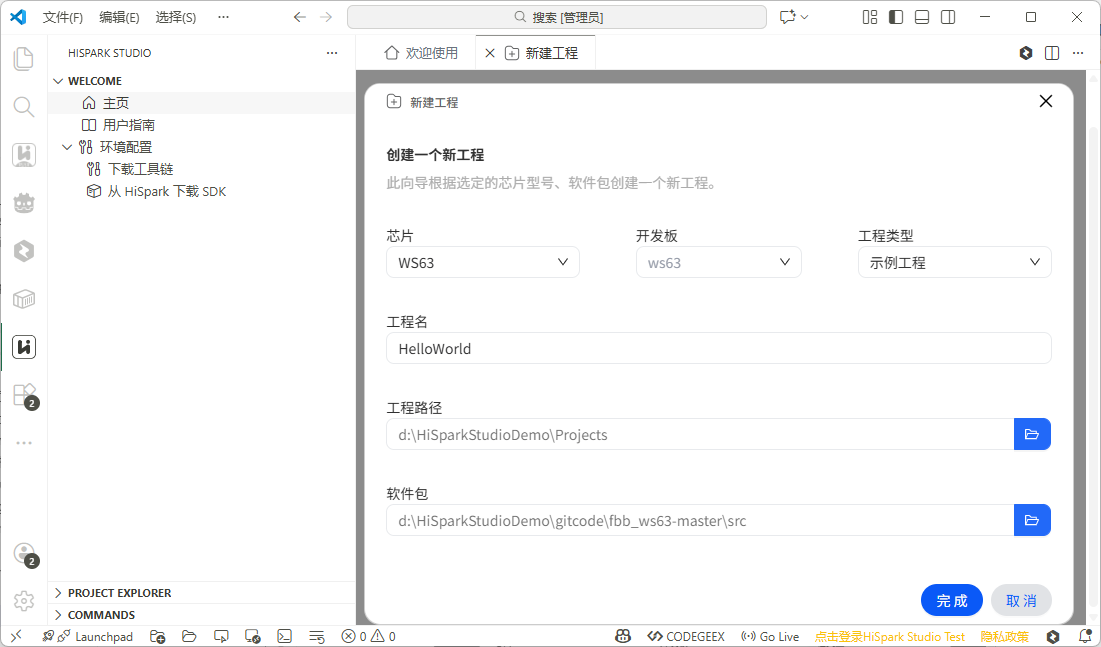Open Extensions view with 2 badge
The width and height of the screenshot is (1101, 647).
25,396
